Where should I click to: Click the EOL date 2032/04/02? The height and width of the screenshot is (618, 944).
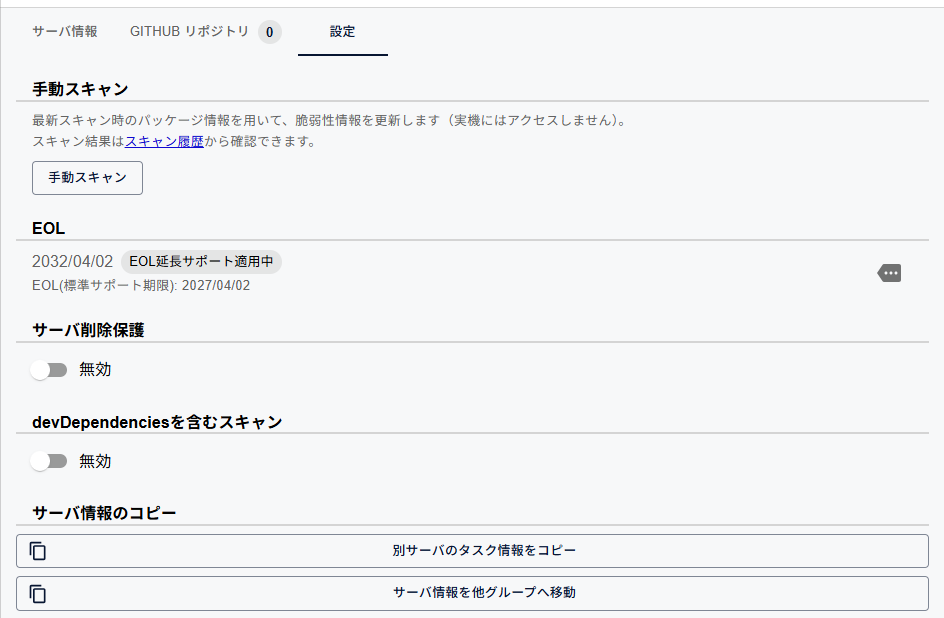(x=72, y=262)
